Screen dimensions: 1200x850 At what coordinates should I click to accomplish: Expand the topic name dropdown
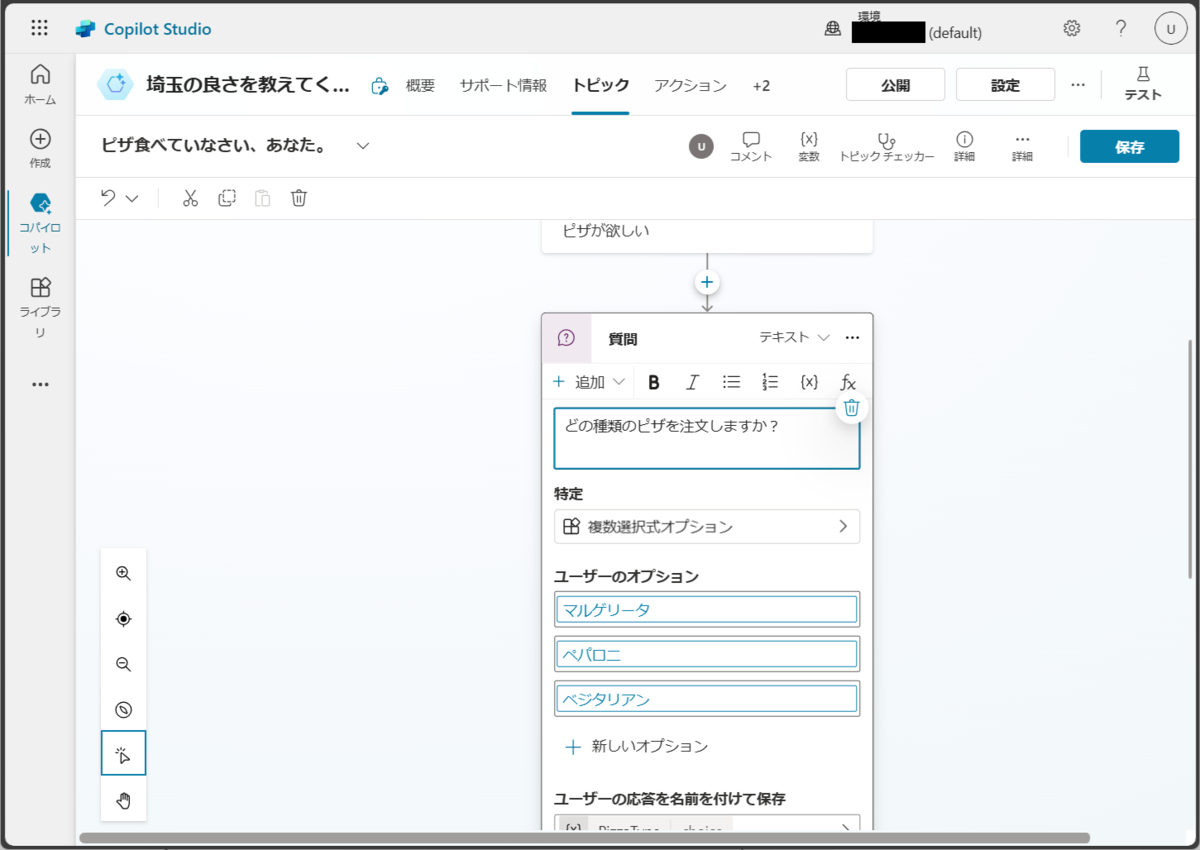[x=363, y=146]
